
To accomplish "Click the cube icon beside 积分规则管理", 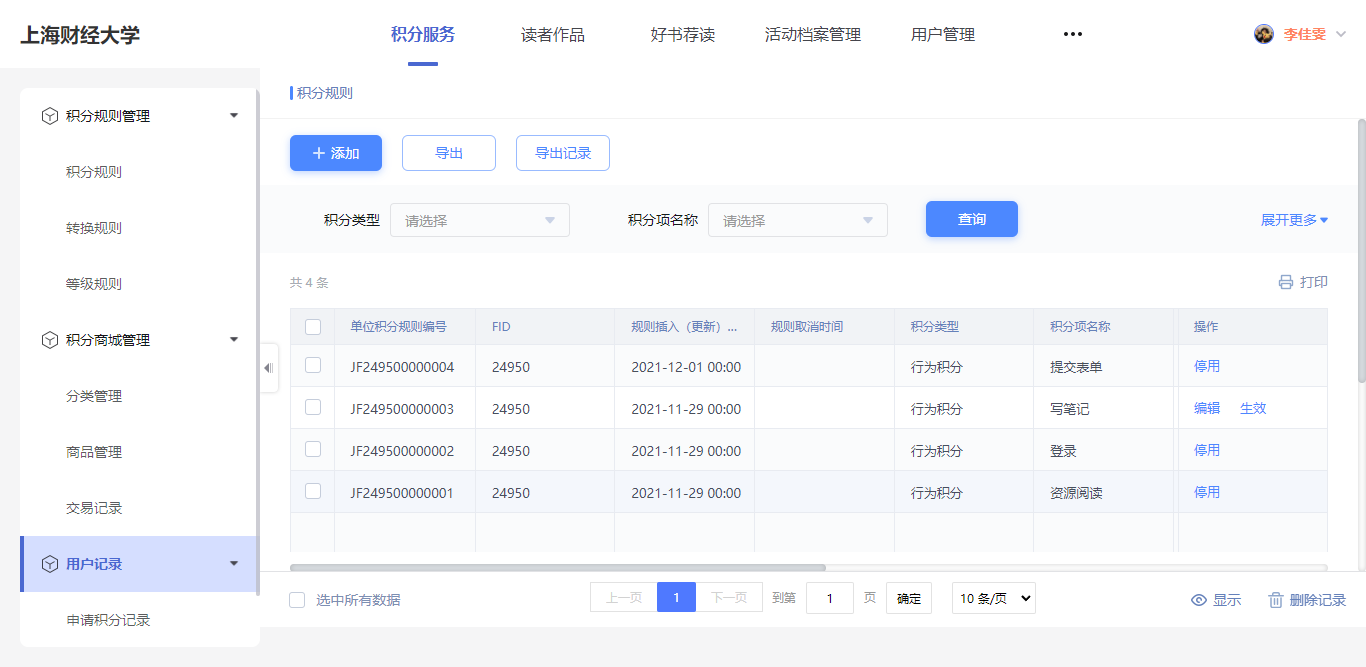I will [x=49, y=116].
